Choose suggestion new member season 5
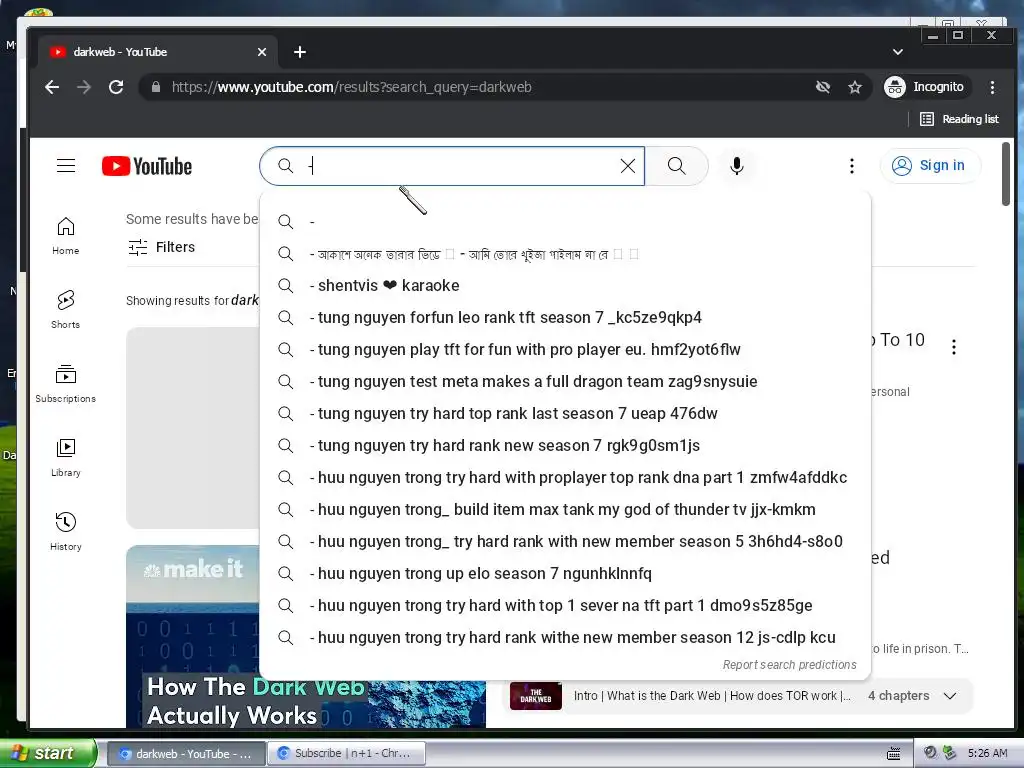The width and height of the screenshot is (1024, 768). pos(566,541)
